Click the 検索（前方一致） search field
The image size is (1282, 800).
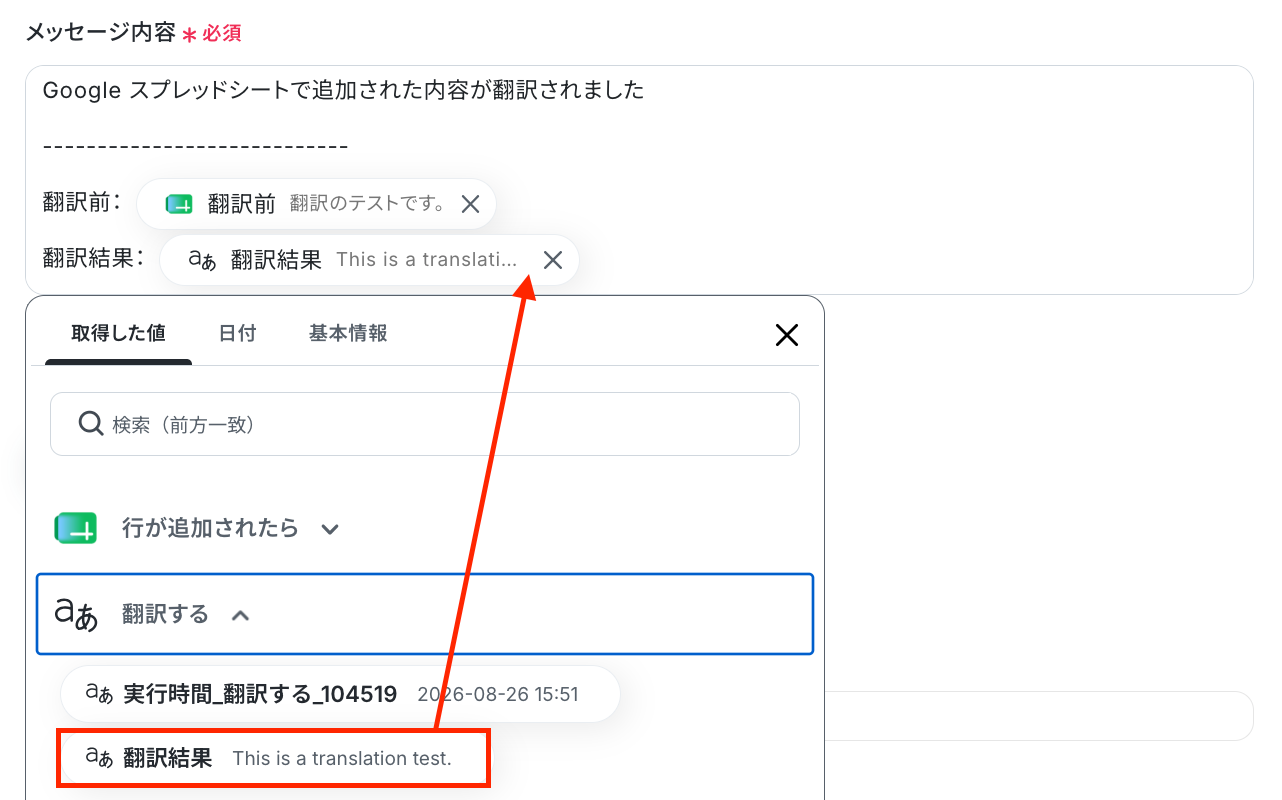click(425, 424)
